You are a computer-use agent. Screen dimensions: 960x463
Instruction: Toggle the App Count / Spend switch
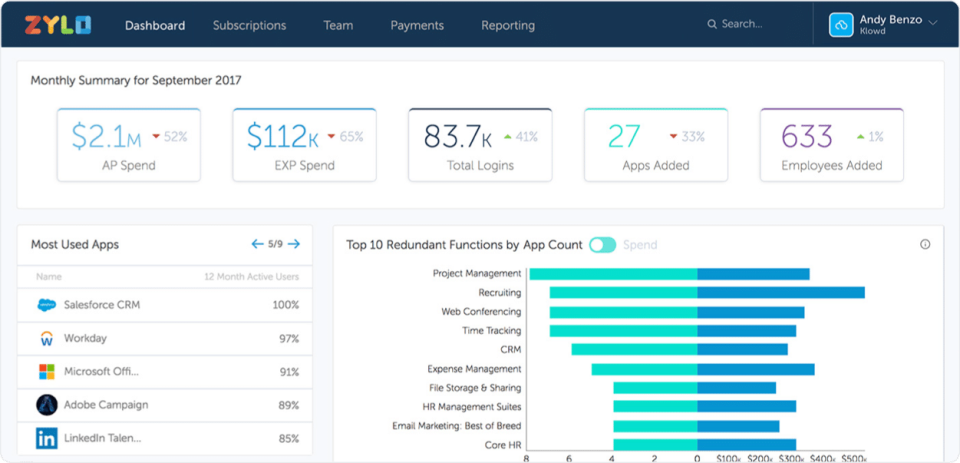(x=602, y=245)
